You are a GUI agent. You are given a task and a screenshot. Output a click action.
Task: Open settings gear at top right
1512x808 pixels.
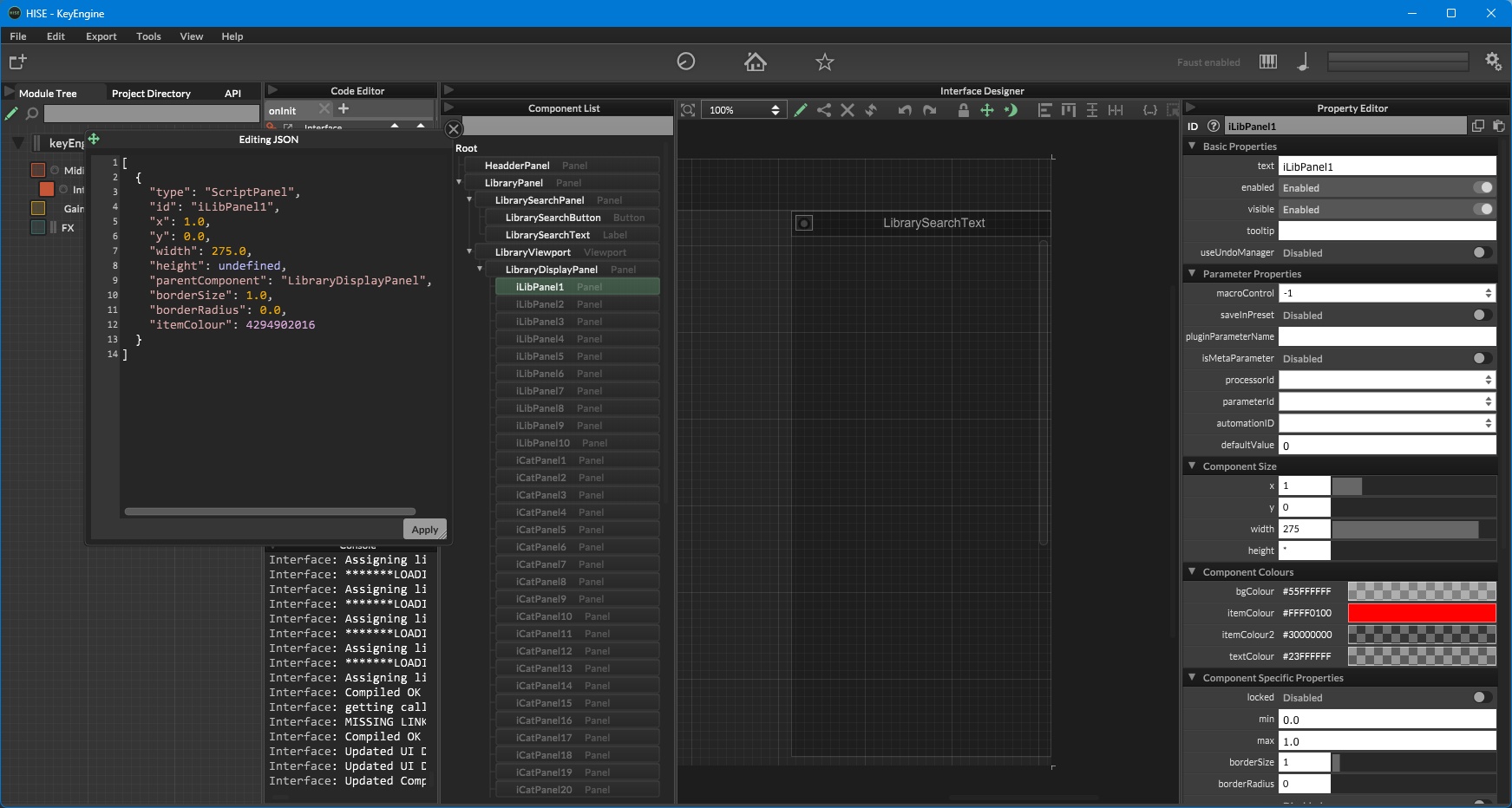[x=1492, y=62]
